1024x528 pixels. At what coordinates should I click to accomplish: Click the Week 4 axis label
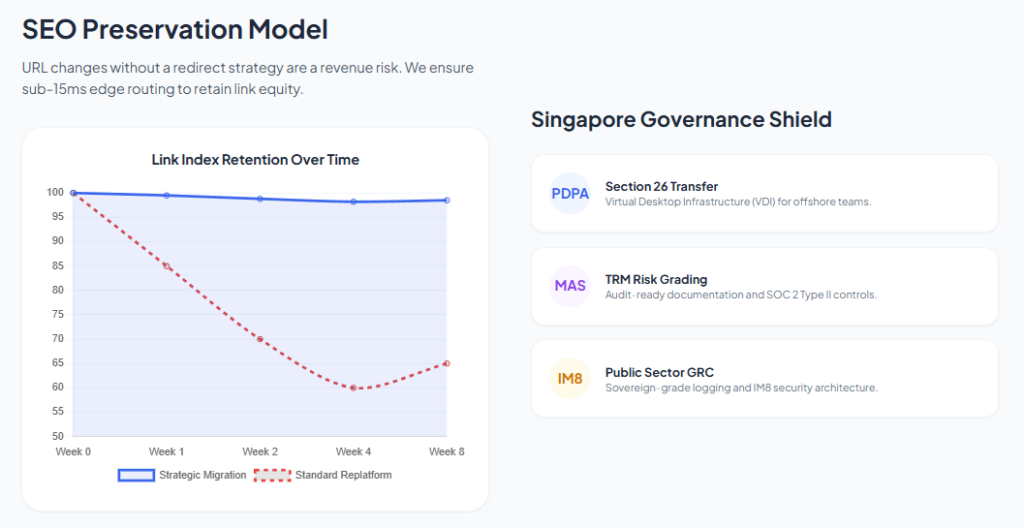pyautogui.click(x=353, y=452)
